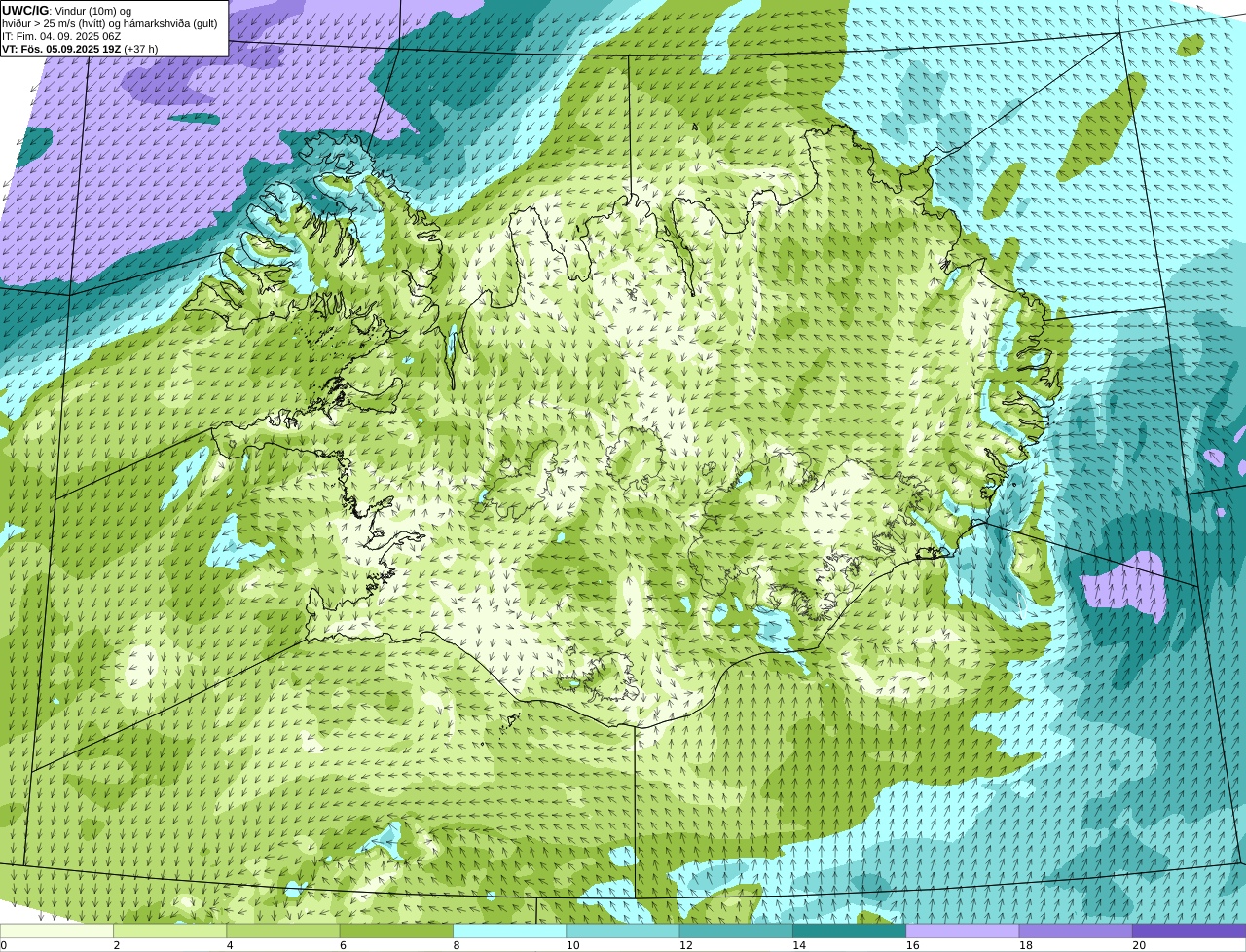
Task: Click the legend label '14'
Action: click(799, 945)
